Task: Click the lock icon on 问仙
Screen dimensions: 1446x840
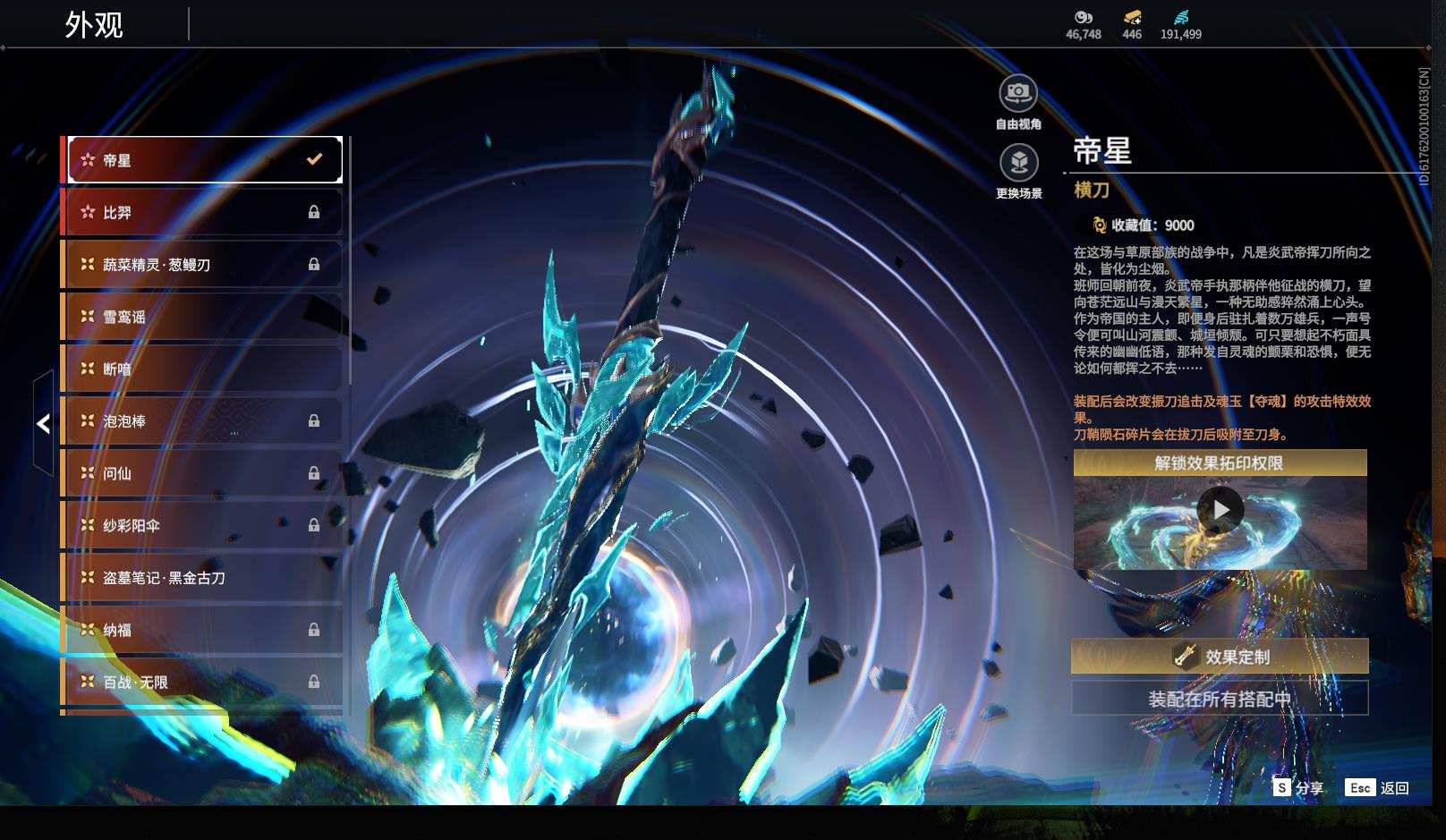Action: point(314,472)
